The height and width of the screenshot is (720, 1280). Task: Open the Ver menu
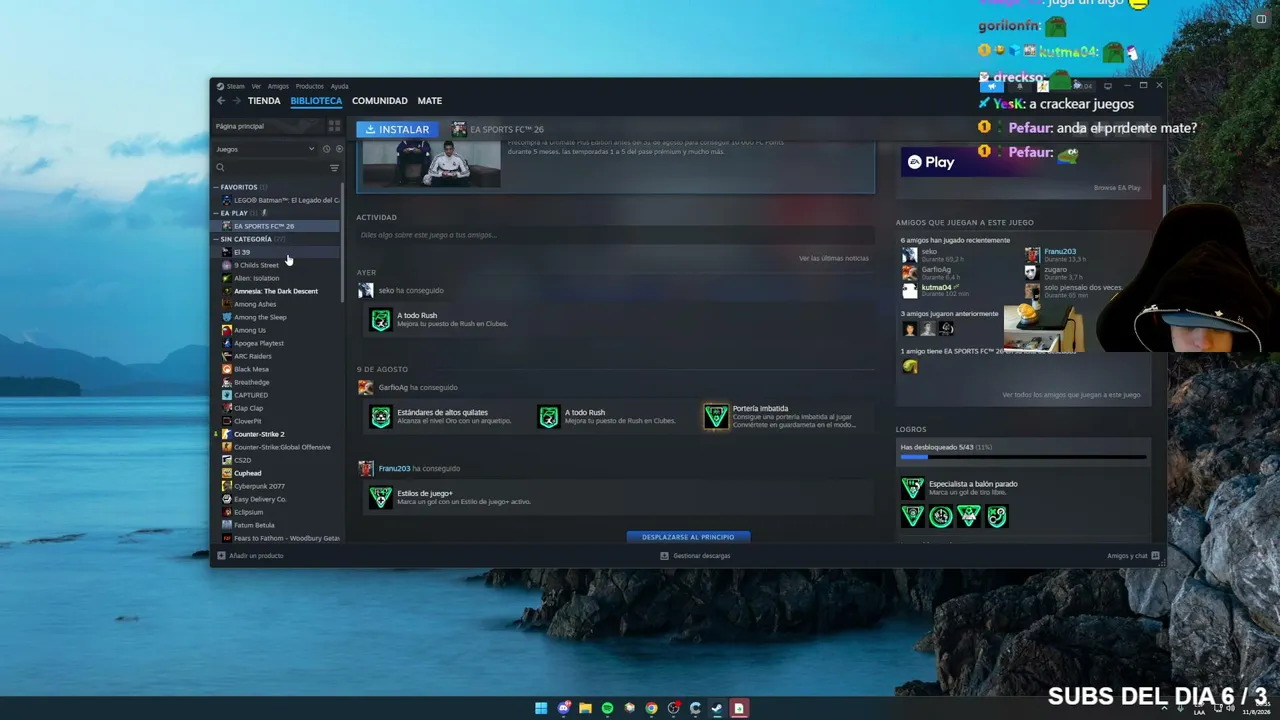click(256, 86)
